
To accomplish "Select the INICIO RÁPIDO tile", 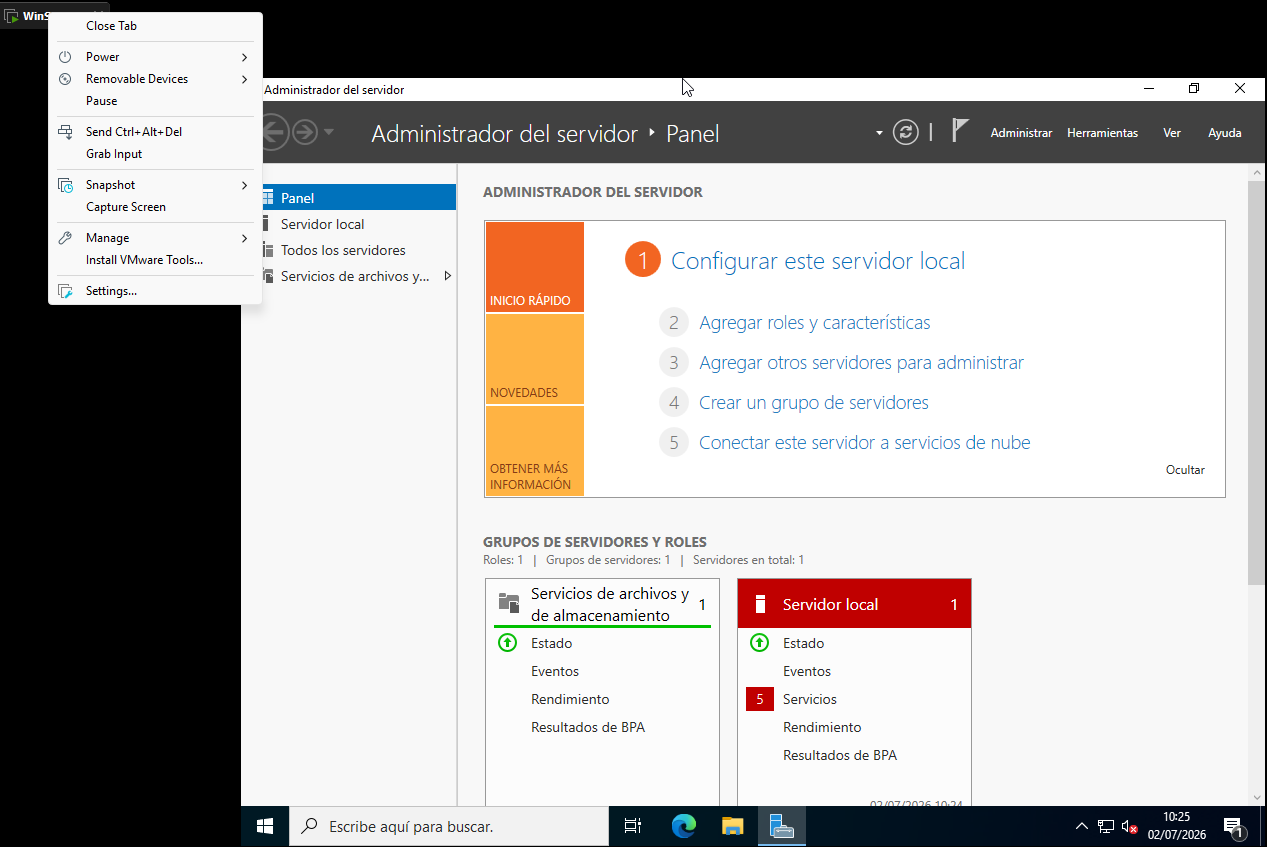I will tap(535, 267).
